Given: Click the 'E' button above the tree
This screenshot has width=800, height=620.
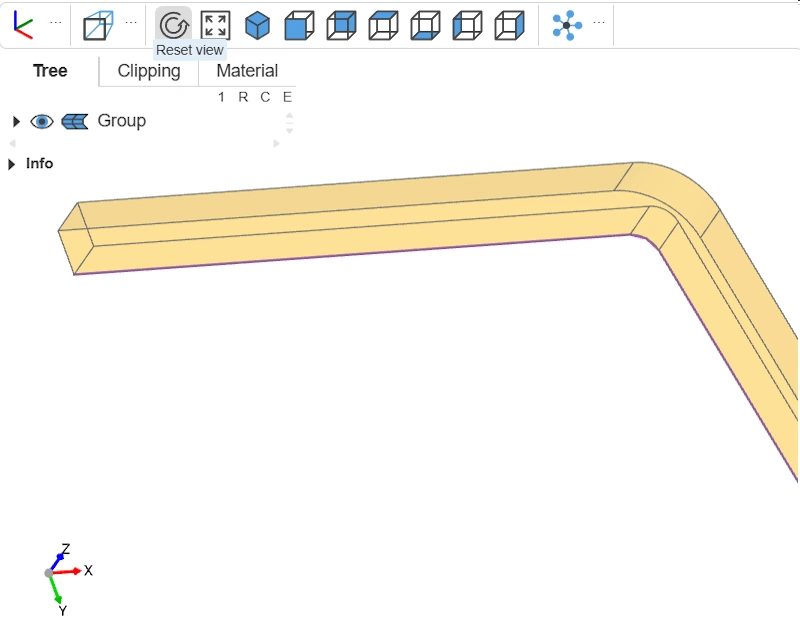Looking at the screenshot, I should [287, 97].
